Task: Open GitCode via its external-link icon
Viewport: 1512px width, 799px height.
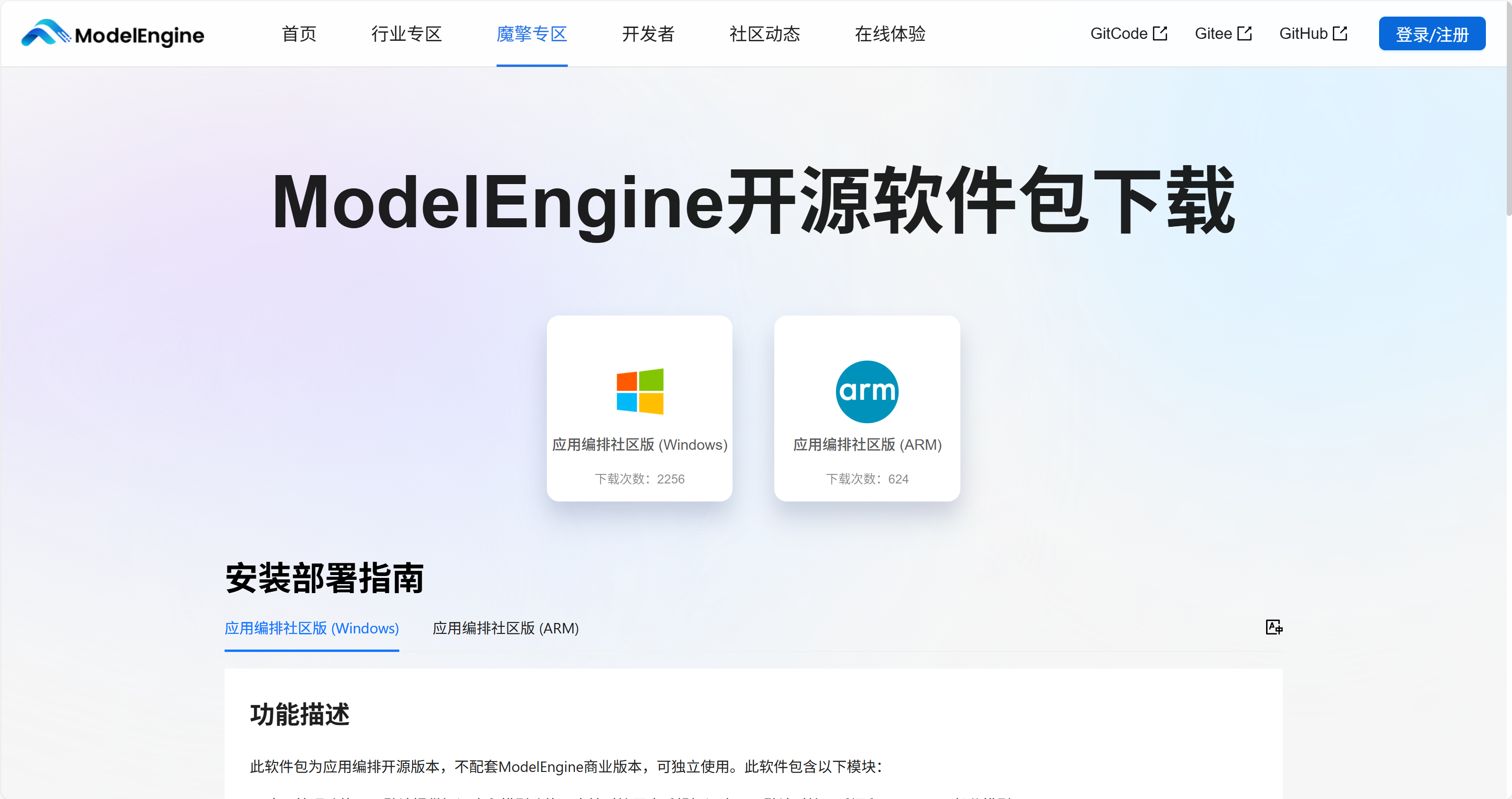Action: pyautogui.click(x=1162, y=32)
